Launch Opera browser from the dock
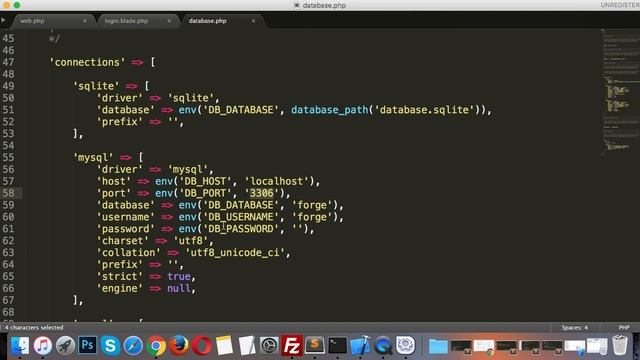 pyautogui.click(x=201, y=346)
